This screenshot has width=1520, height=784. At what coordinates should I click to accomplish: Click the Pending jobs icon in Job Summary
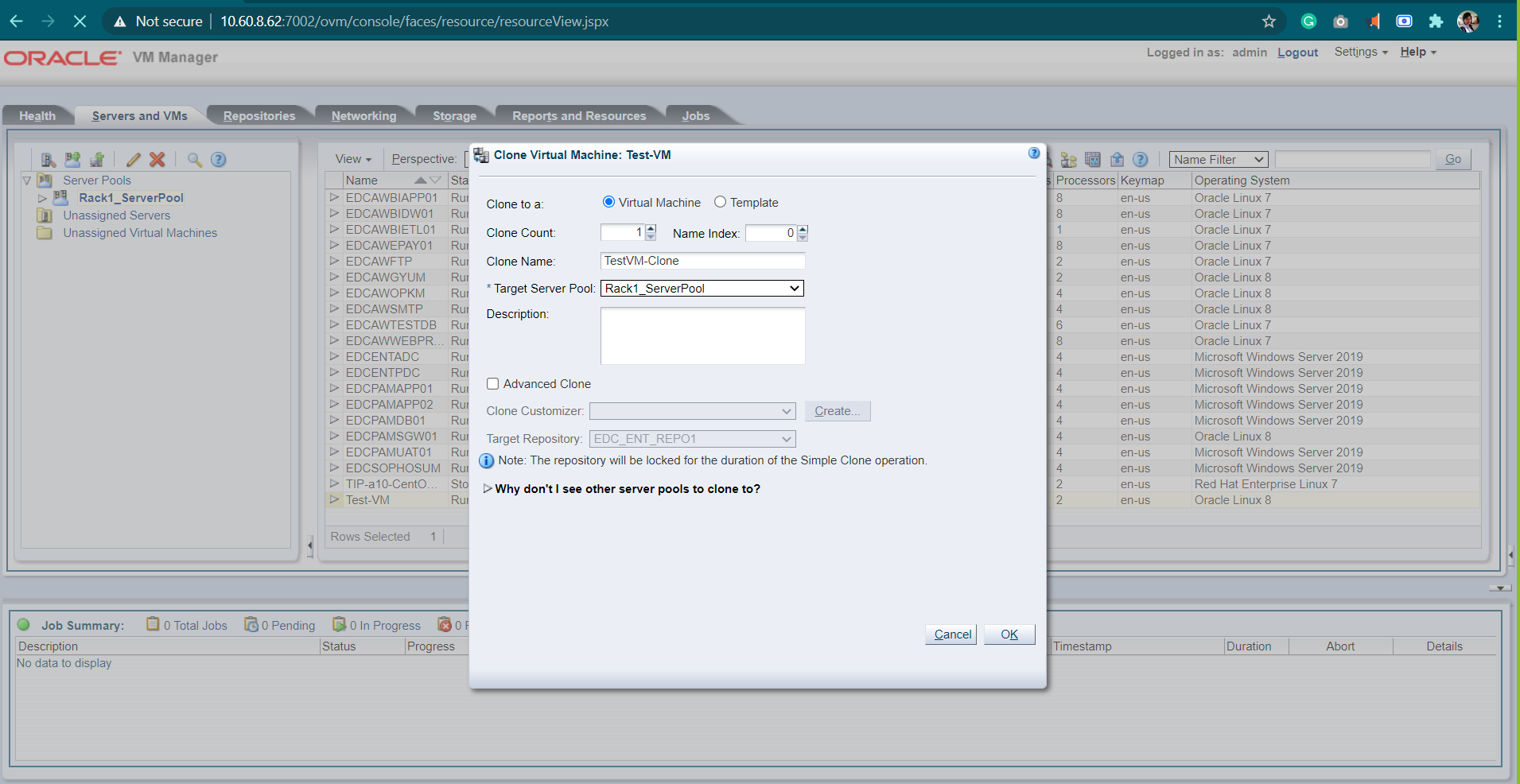251,624
